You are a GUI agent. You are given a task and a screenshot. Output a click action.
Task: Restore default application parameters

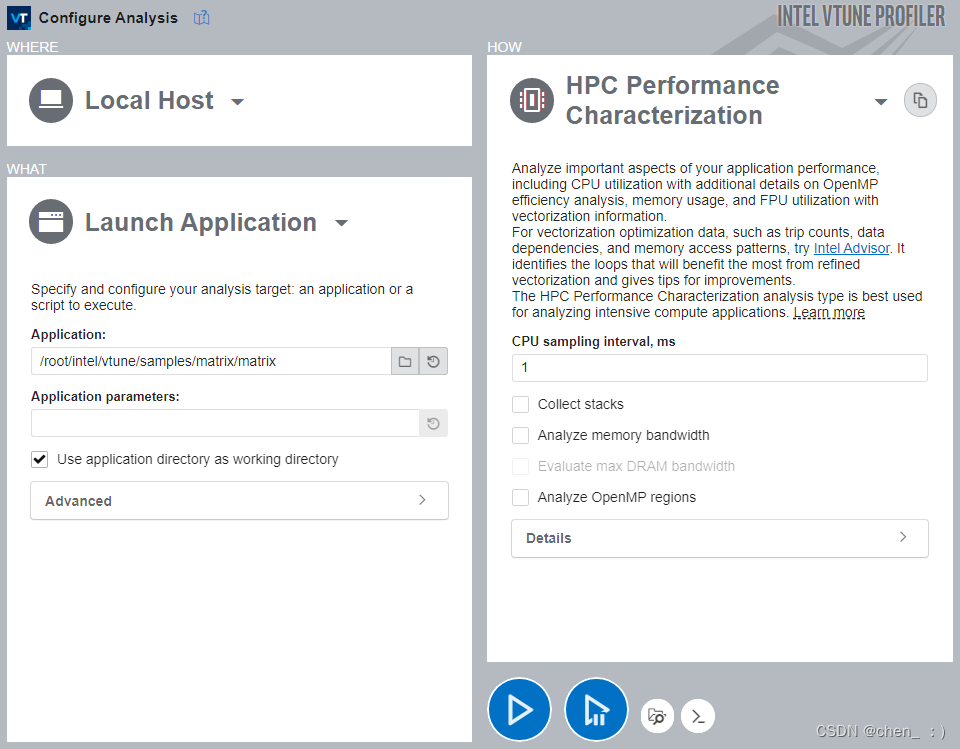(x=433, y=423)
